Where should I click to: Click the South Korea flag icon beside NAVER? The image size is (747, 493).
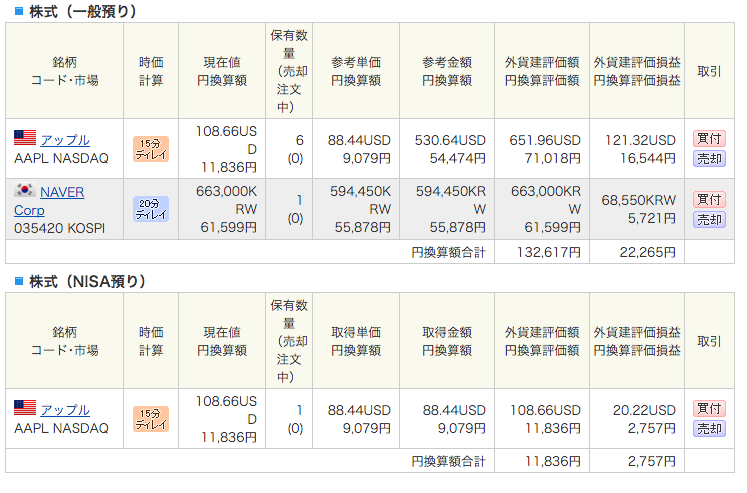point(25,190)
